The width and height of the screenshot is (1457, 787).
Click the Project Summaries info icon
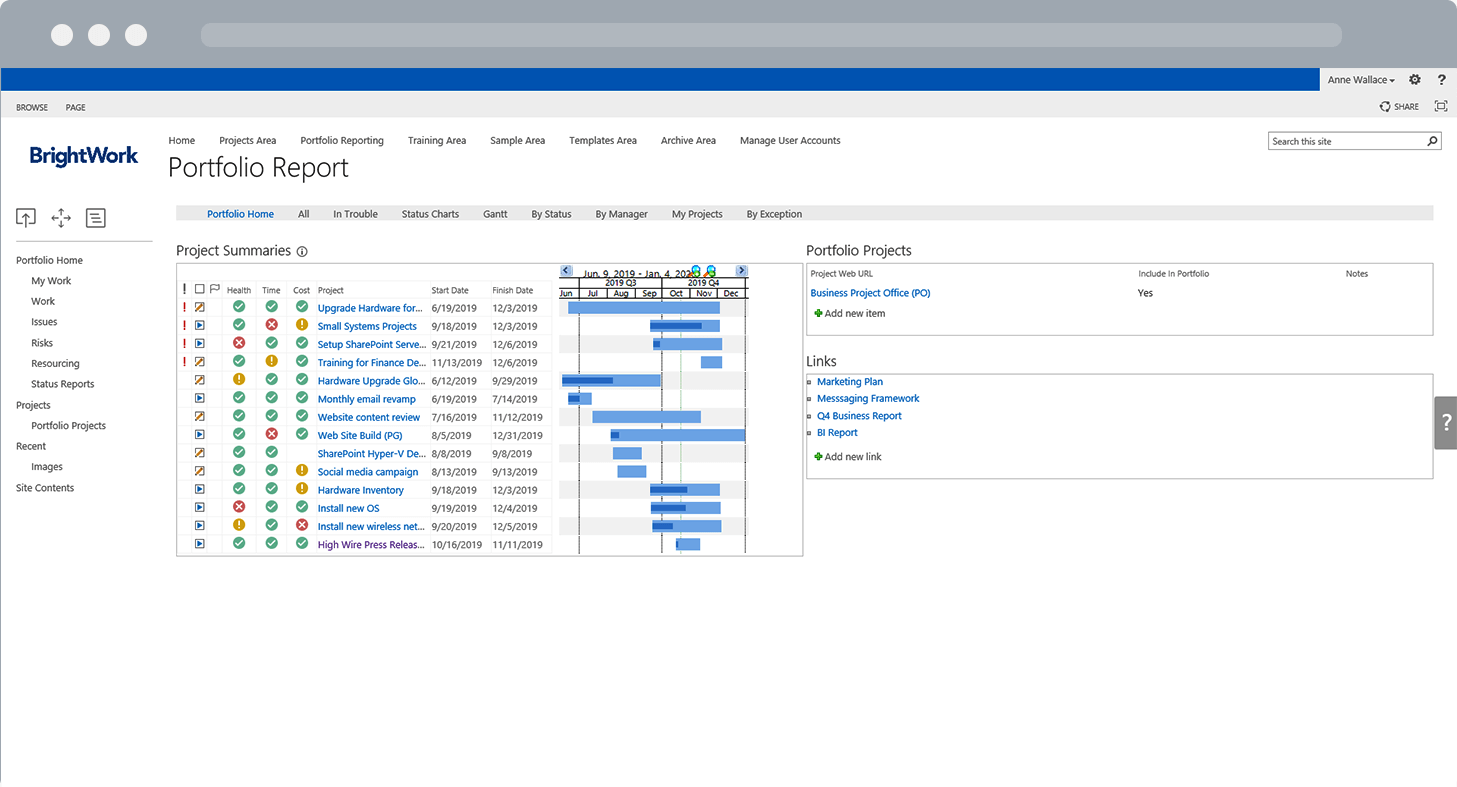(x=302, y=252)
